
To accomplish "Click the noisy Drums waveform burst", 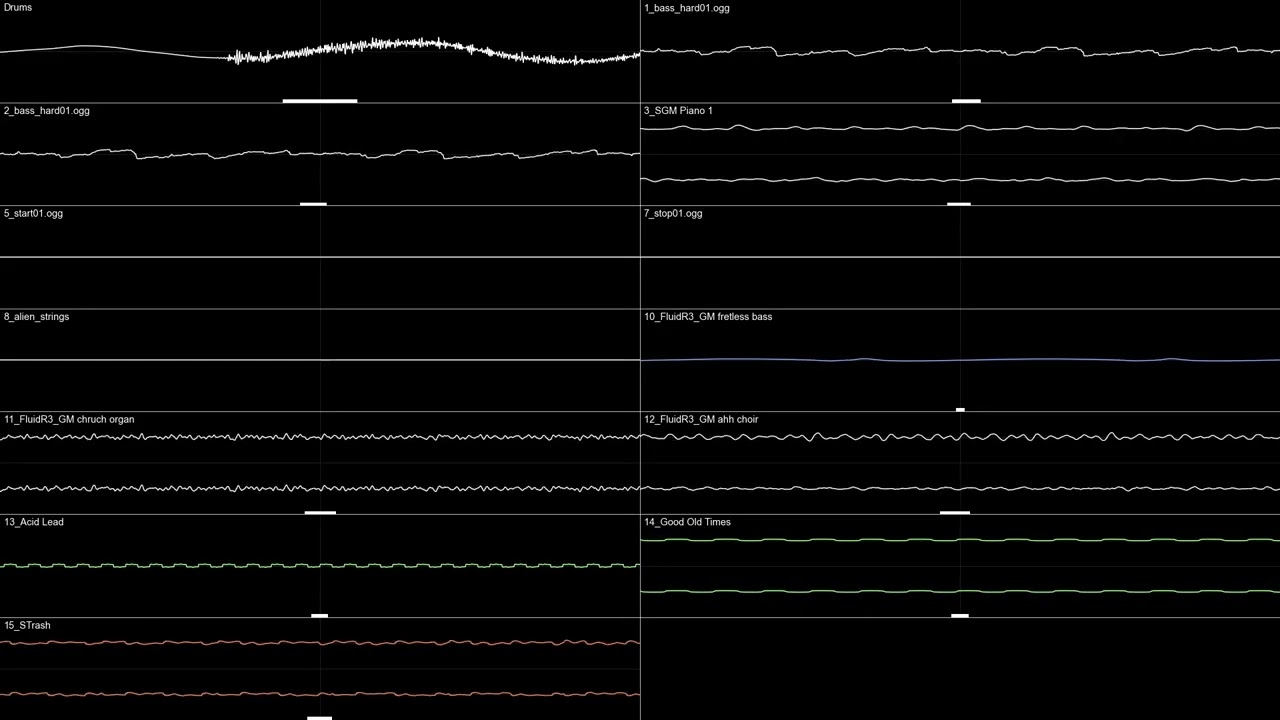I will pos(435,51).
